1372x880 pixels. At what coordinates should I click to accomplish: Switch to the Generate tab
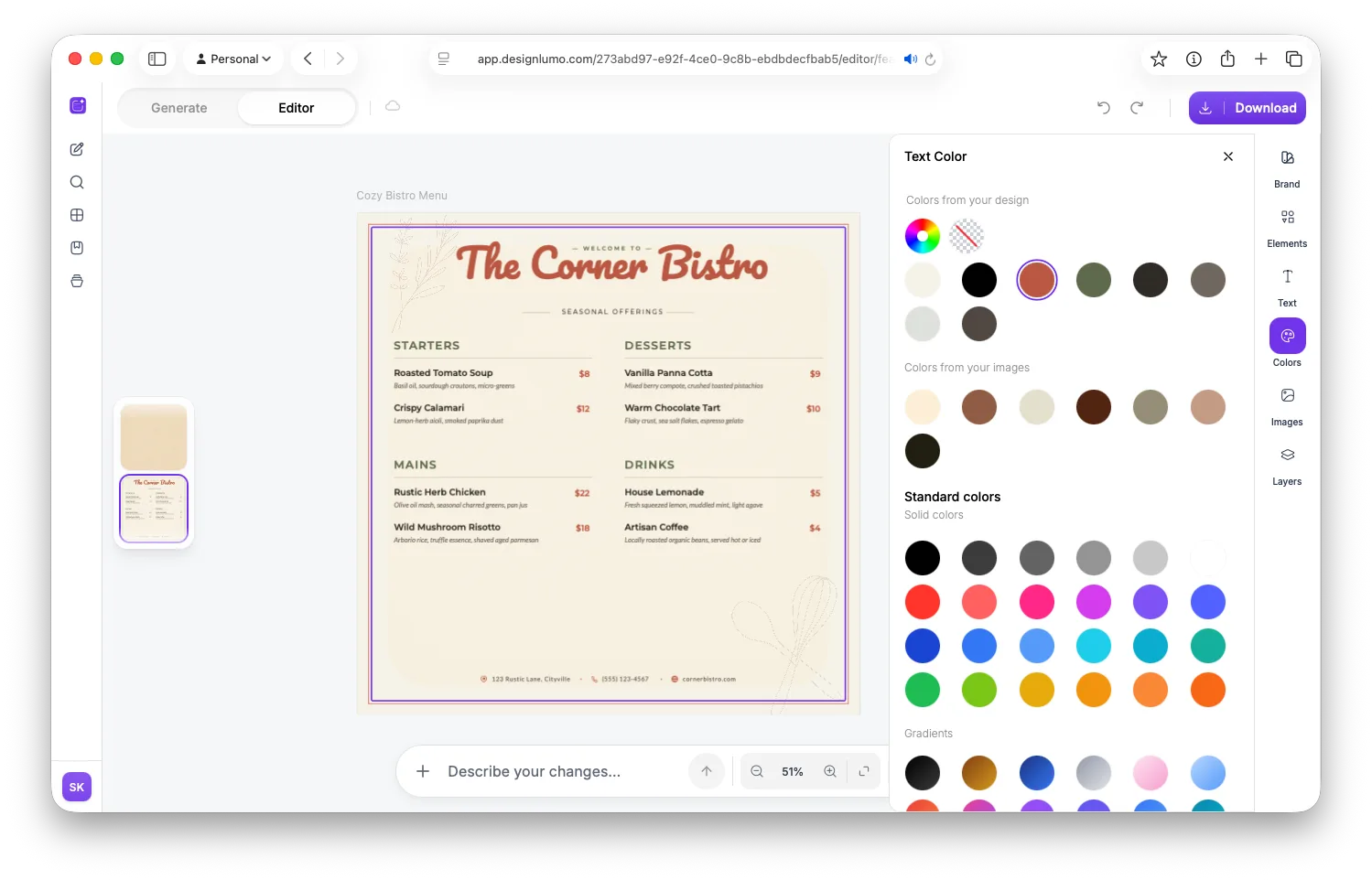pos(178,108)
